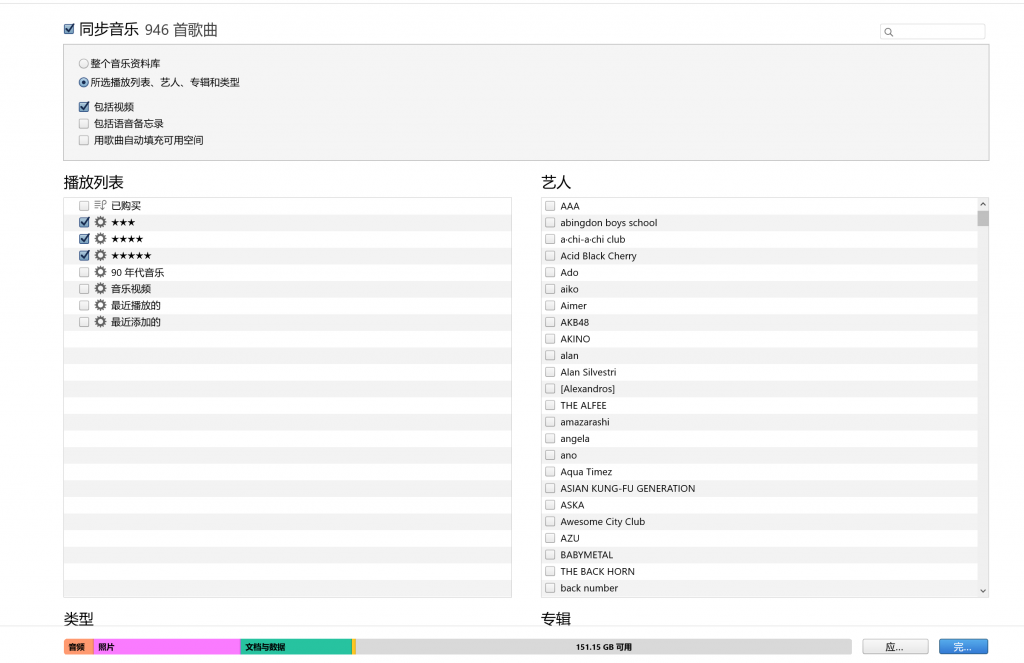
Task: Click the green 文档与数据 storage segment
Action: (x=296, y=647)
